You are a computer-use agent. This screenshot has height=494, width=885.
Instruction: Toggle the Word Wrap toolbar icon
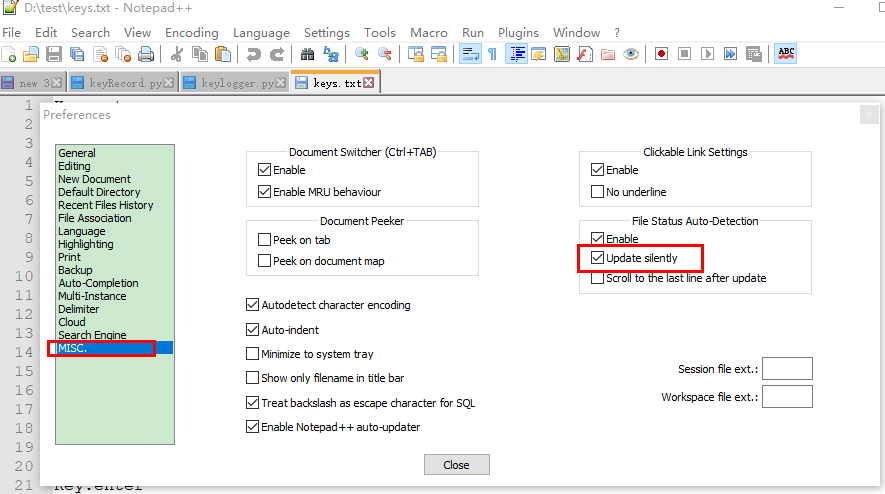click(470, 54)
